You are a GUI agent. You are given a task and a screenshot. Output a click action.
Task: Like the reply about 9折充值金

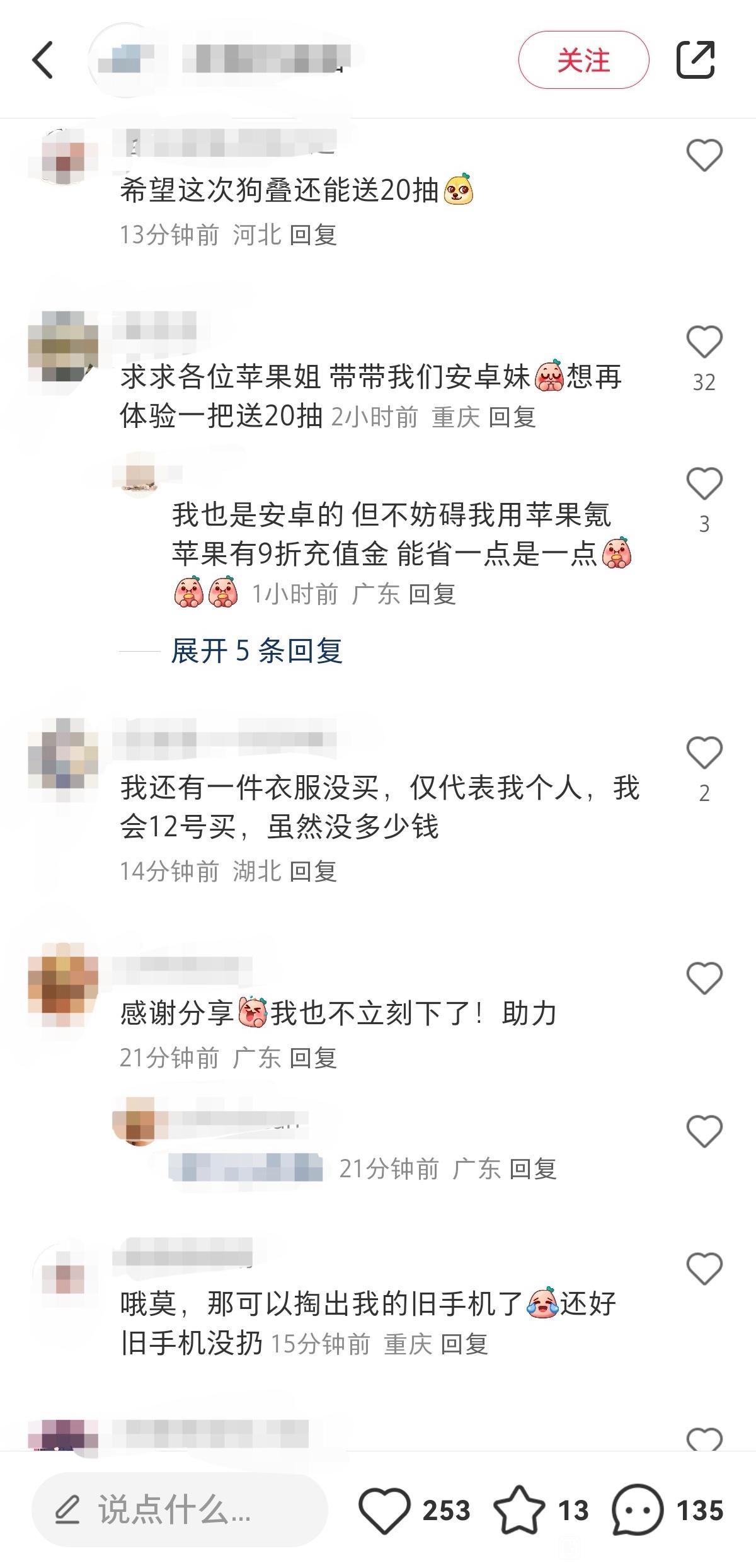point(704,483)
